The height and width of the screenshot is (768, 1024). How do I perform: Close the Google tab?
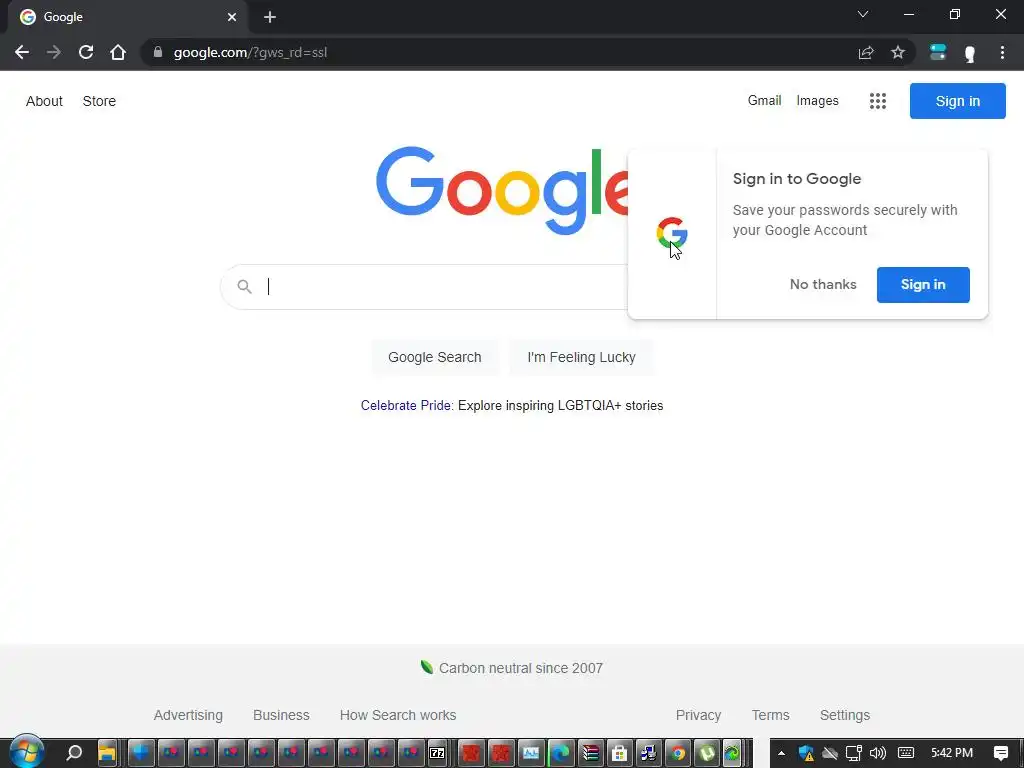232,17
